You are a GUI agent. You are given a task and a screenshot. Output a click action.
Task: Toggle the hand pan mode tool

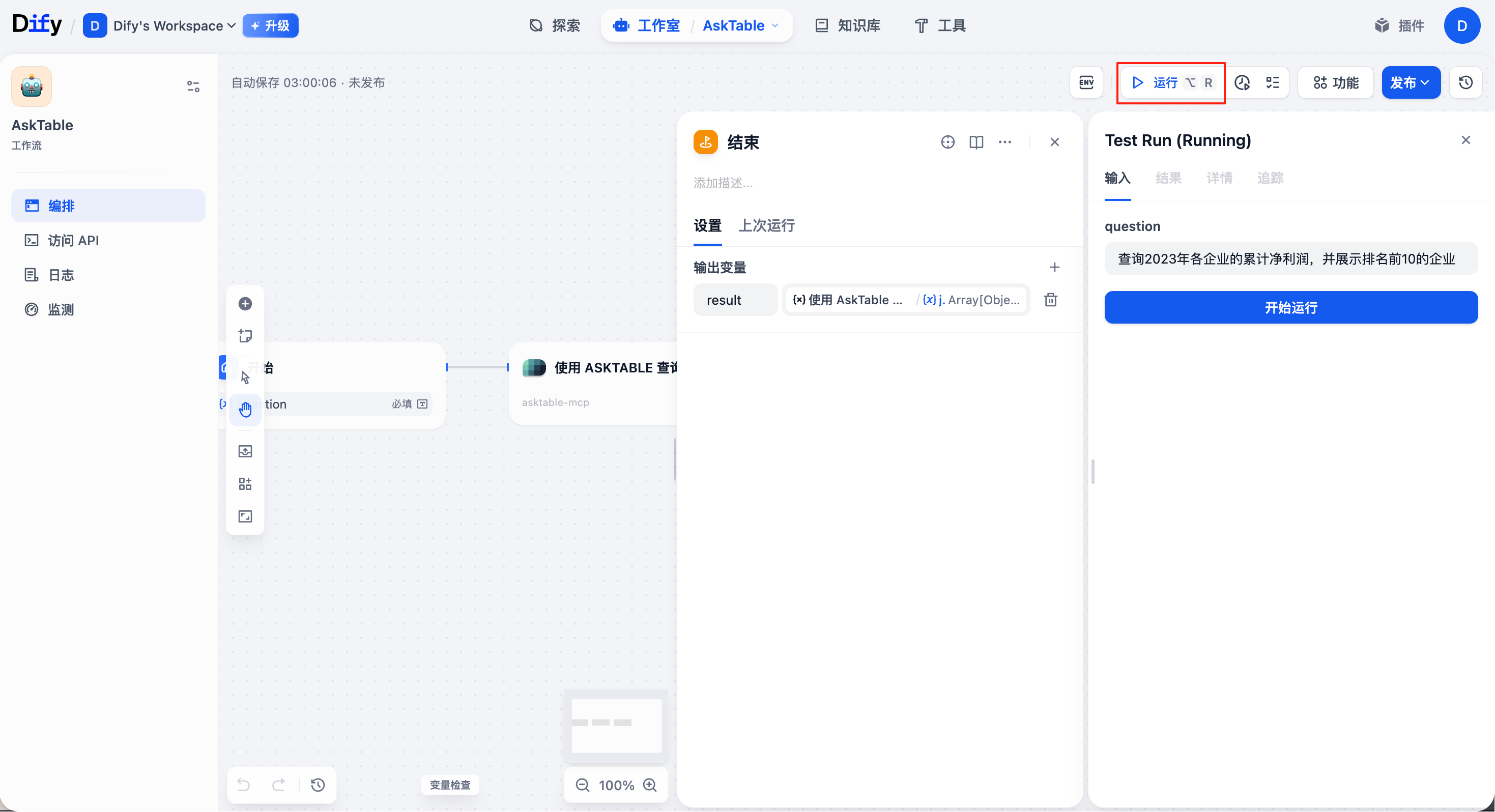coord(245,409)
